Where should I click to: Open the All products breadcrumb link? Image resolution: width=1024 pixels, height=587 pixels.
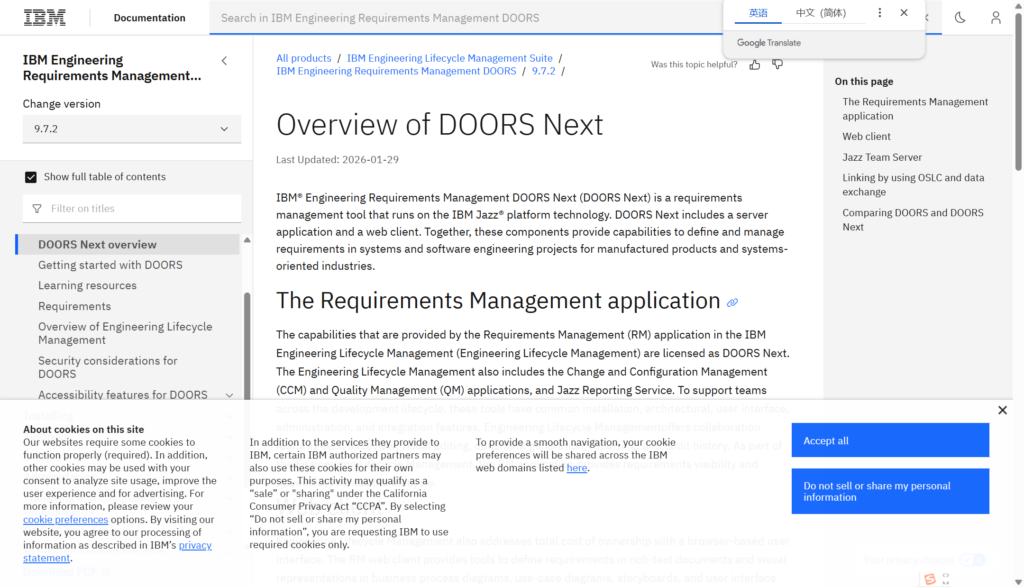tap(303, 58)
